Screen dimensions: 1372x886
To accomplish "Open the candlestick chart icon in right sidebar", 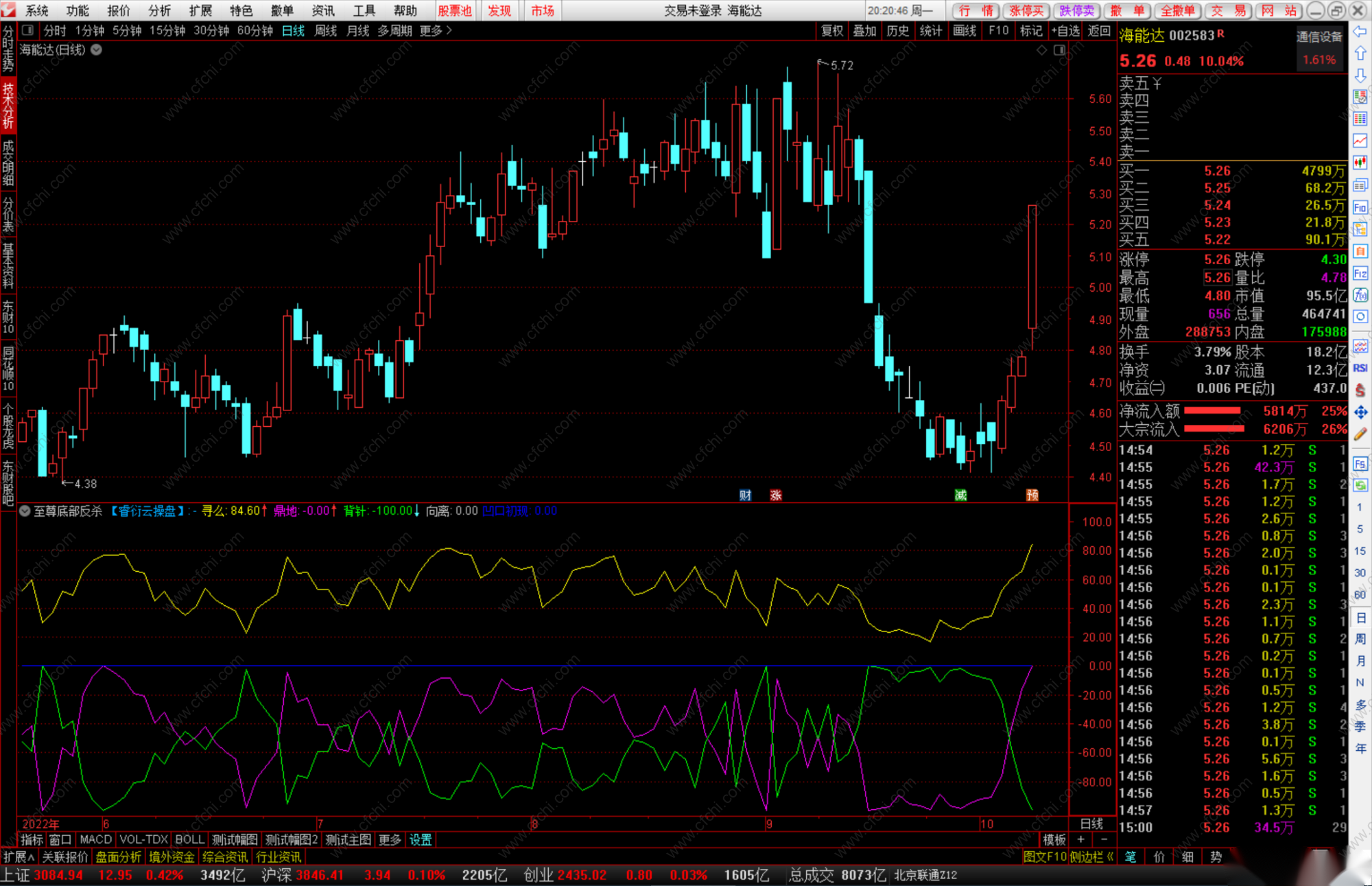I will (1360, 163).
